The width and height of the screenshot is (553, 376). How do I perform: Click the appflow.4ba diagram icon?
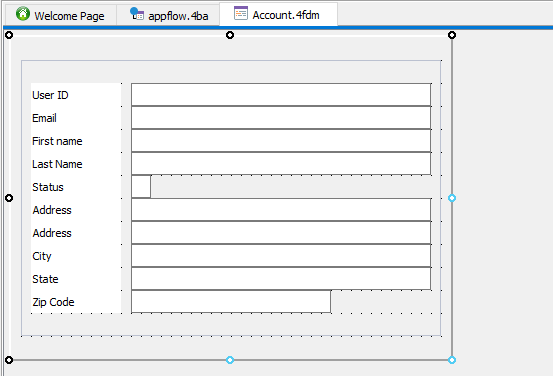[x=137, y=14]
